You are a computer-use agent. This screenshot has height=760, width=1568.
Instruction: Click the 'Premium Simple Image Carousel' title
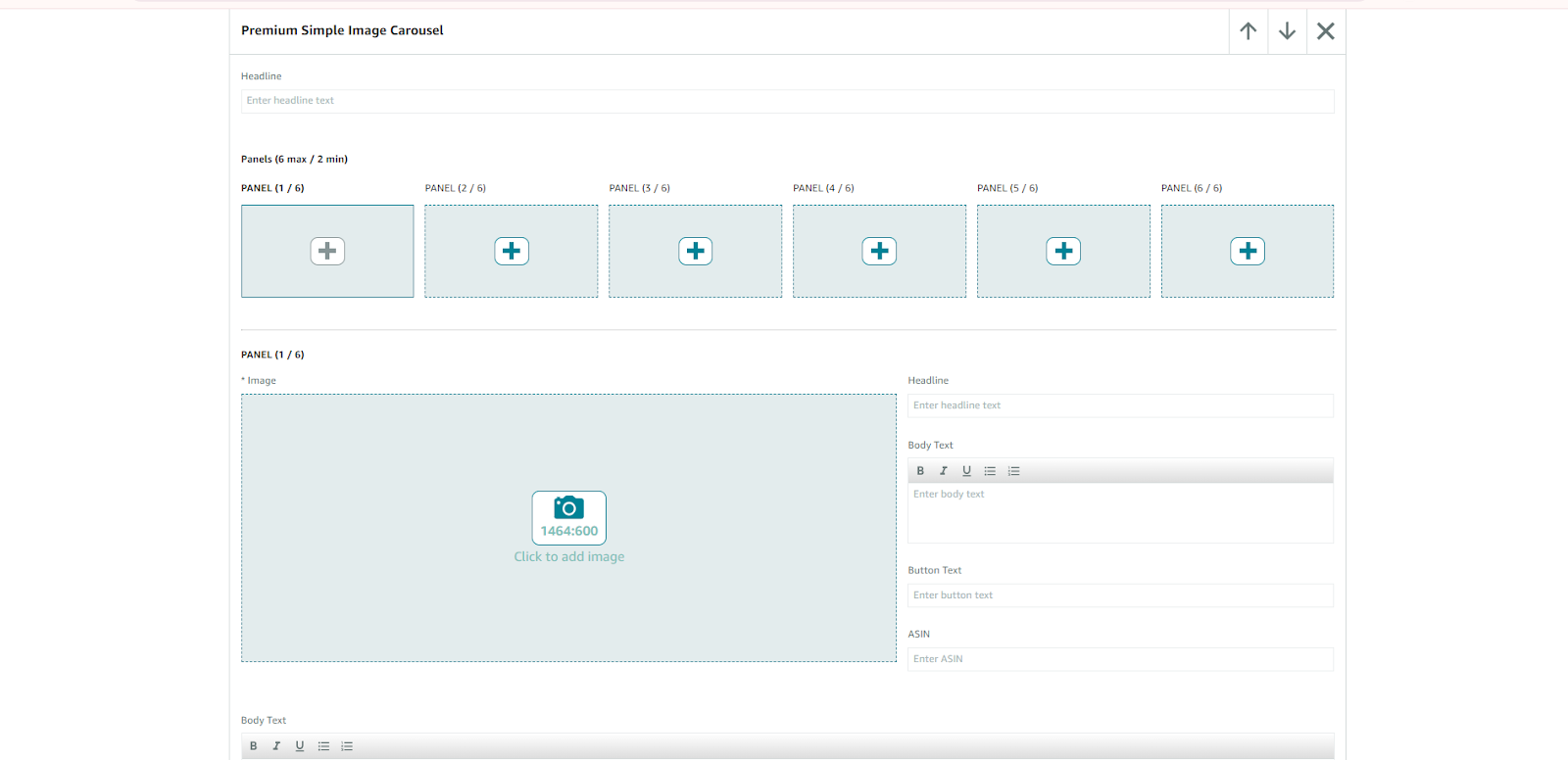[x=342, y=30]
